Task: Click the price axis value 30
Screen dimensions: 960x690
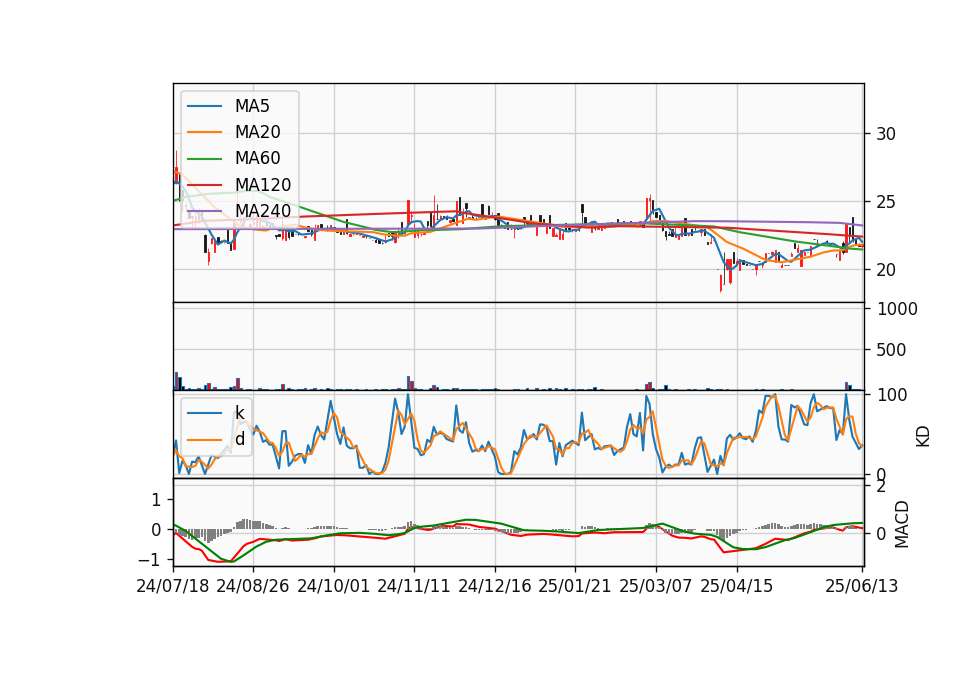Action: point(885,134)
